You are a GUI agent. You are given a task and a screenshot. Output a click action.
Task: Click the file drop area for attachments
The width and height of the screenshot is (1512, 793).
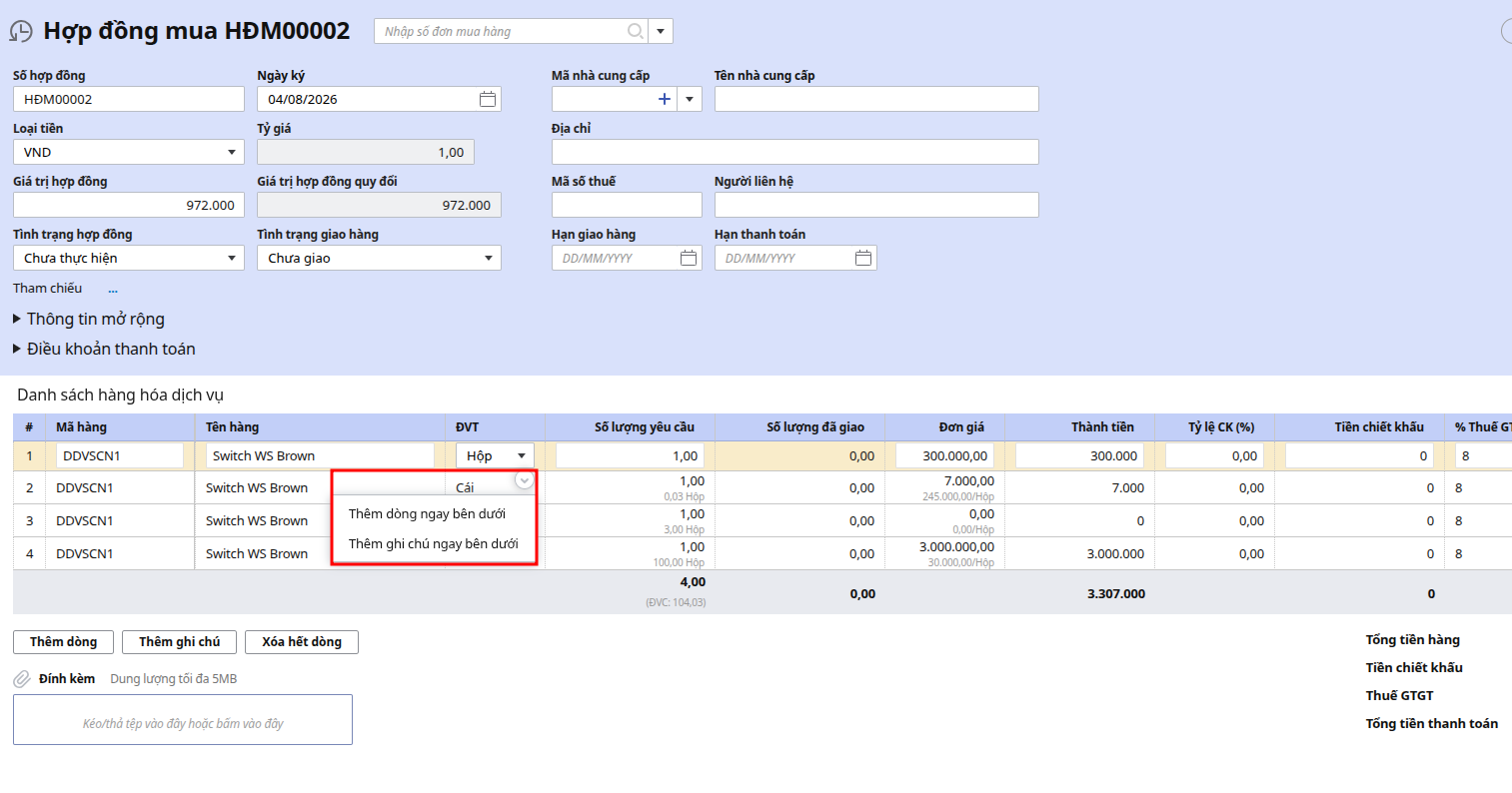[183, 720]
